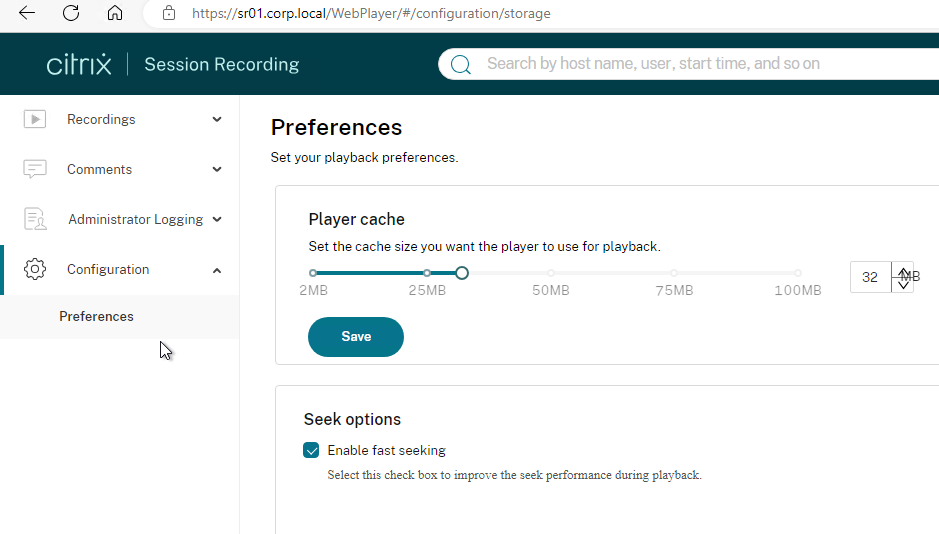
Task: Click the 50MB mark on cache slider
Action: (x=550, y=273)
